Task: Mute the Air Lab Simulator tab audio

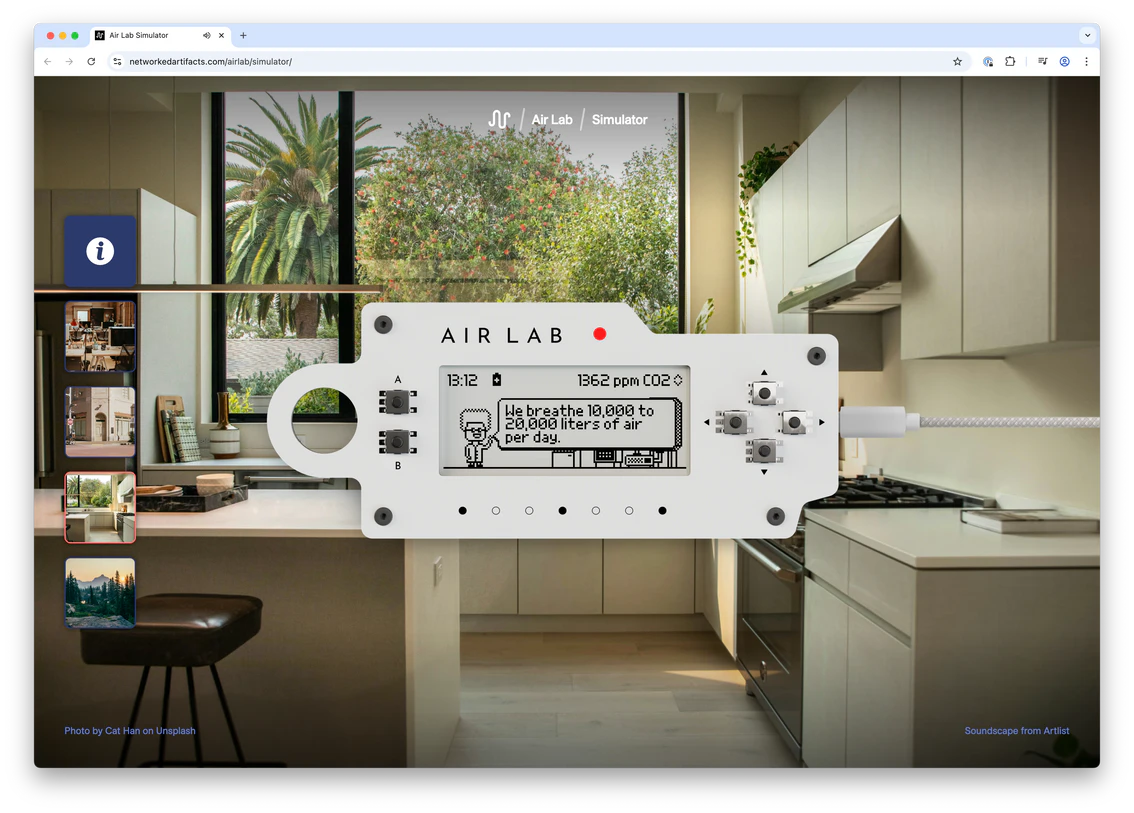Action: tap(207, 35)
